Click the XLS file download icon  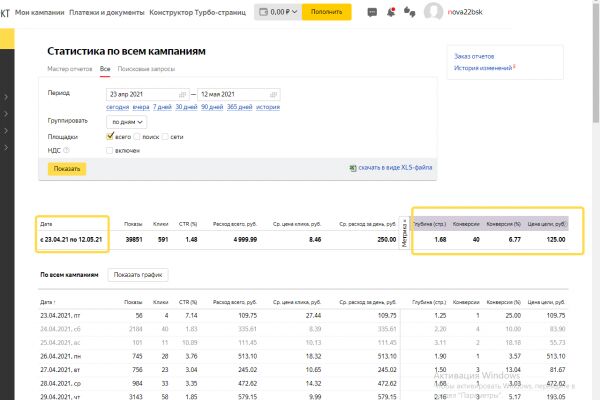[353, 168]
